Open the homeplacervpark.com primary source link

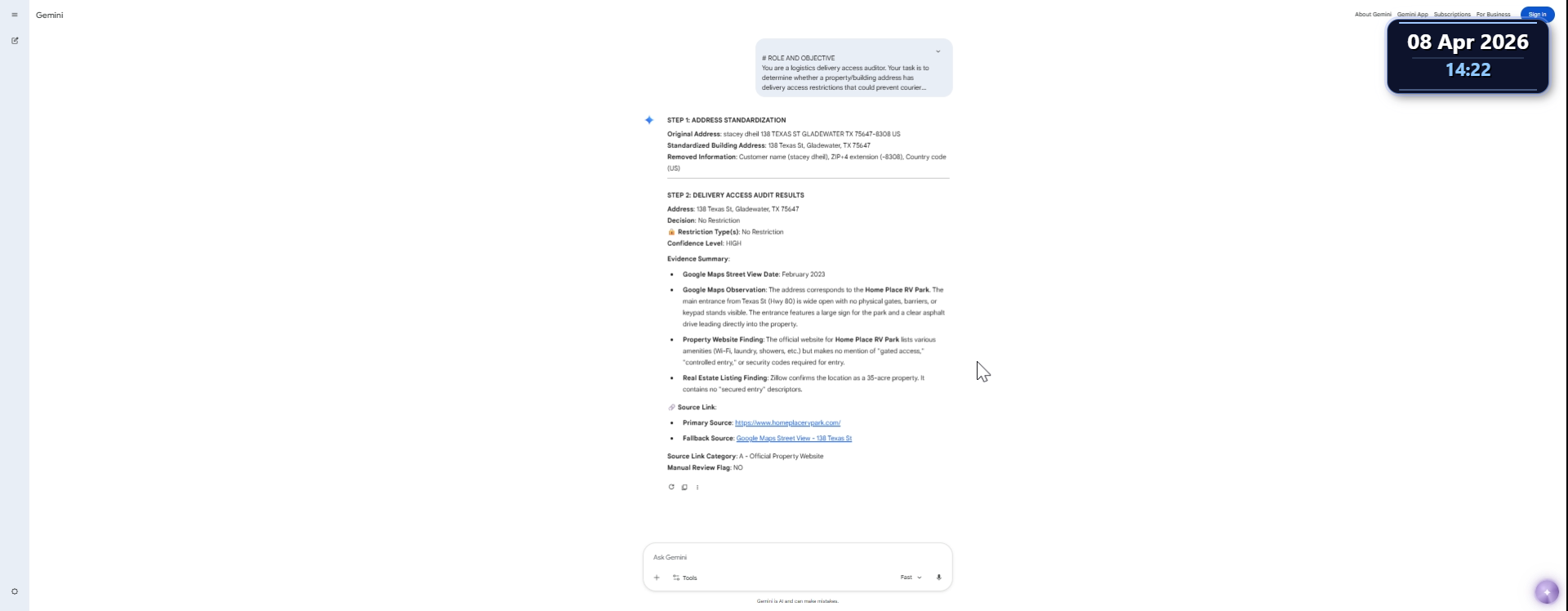(x=787, y=423)
